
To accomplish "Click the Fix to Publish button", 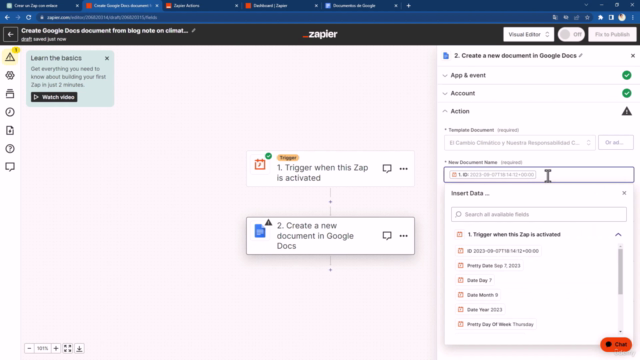I will point(612,34).
